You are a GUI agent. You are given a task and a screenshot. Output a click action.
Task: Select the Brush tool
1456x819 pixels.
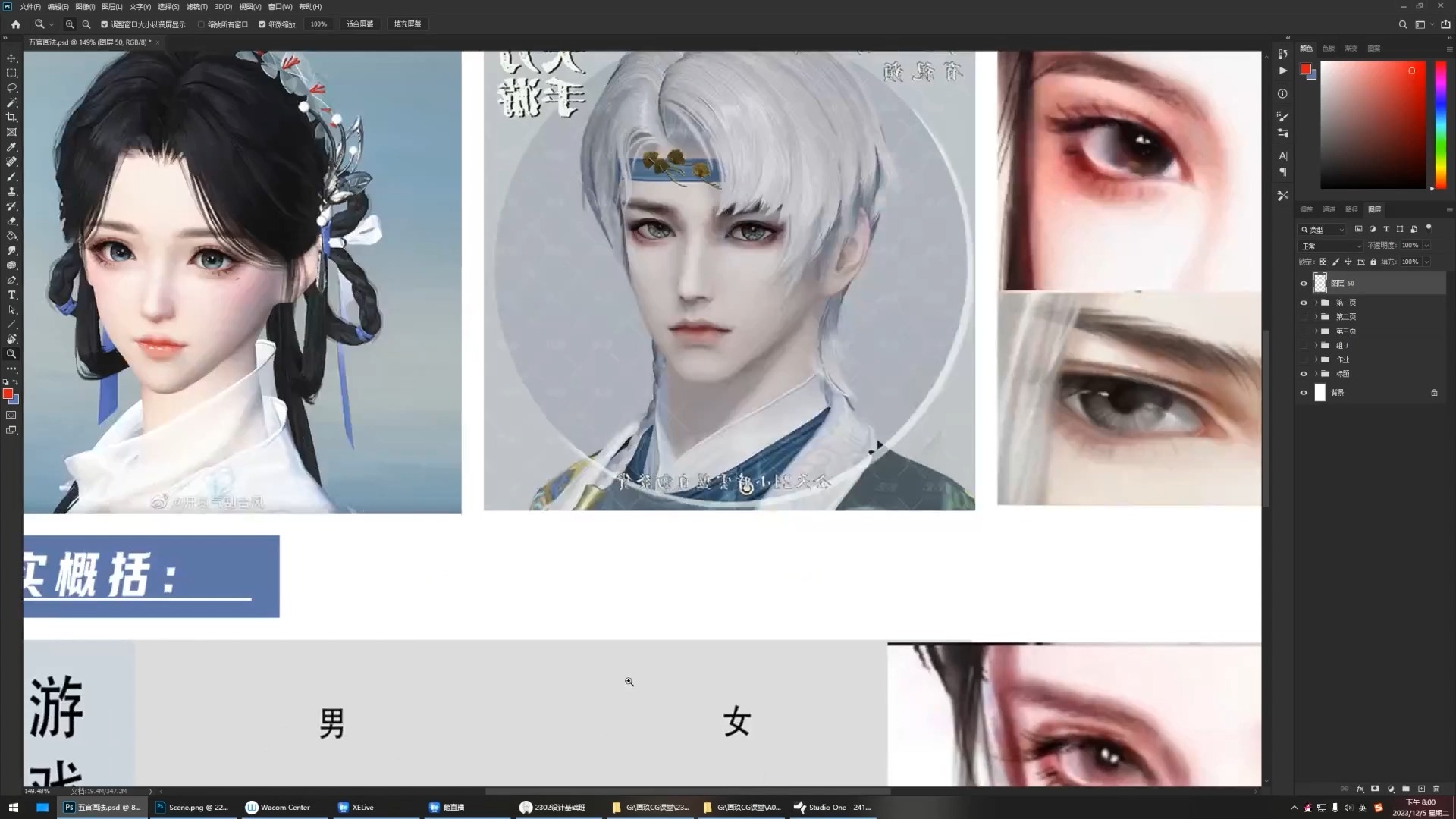(11, 177)
